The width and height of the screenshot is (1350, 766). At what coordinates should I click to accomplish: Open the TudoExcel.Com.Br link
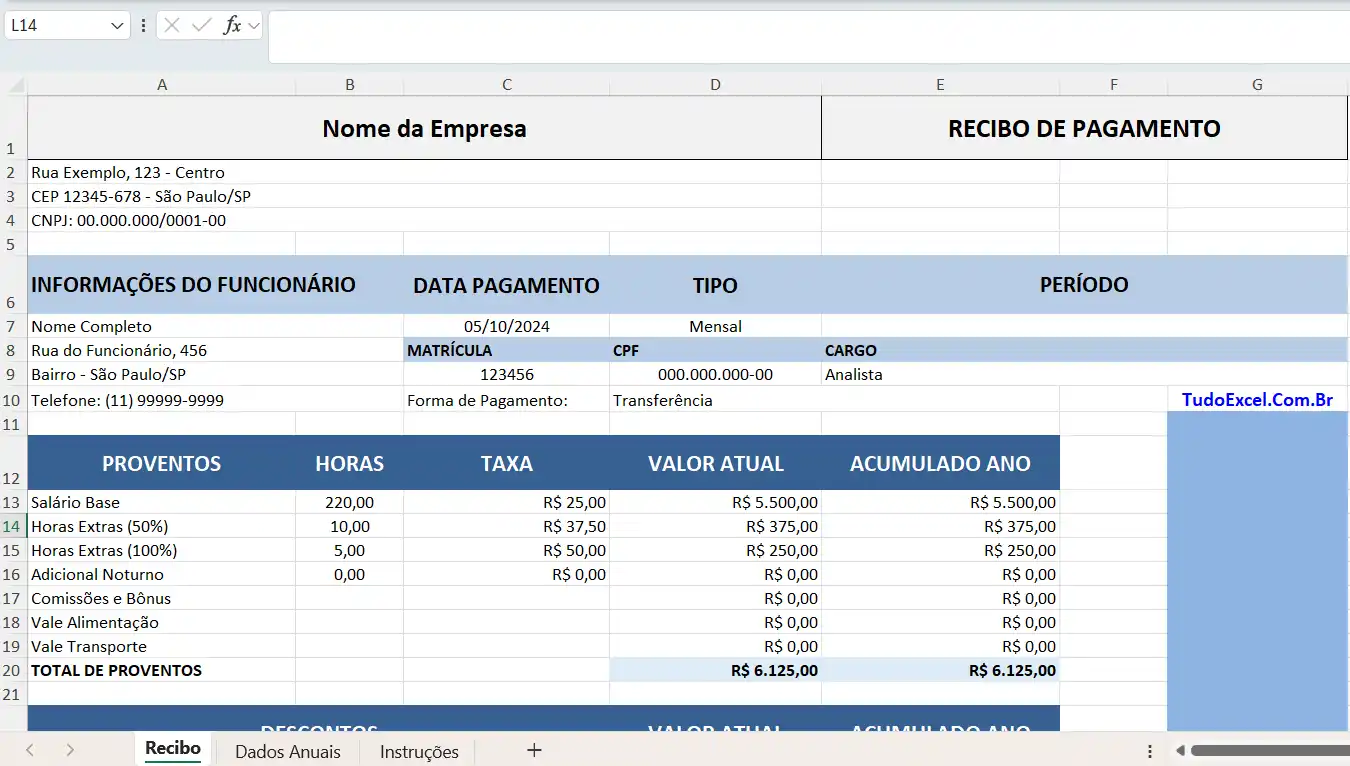(x=1256, y=400)
